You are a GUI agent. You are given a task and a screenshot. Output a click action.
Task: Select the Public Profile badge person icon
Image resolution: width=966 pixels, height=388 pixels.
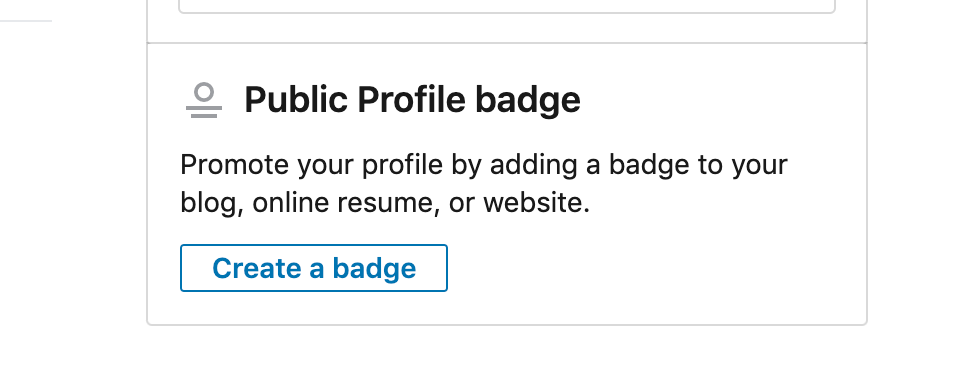(203, 100)
